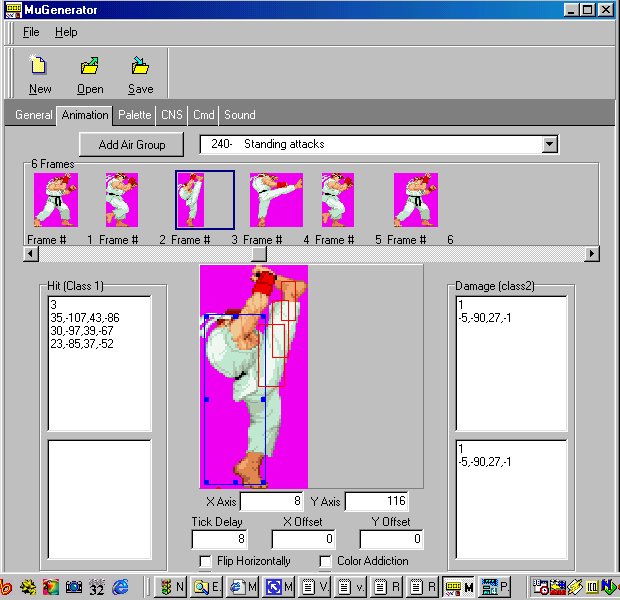The width and height of the screenshot is (620, 600).
Task: Open the Help menu
Action: click(x=66, y=32)
